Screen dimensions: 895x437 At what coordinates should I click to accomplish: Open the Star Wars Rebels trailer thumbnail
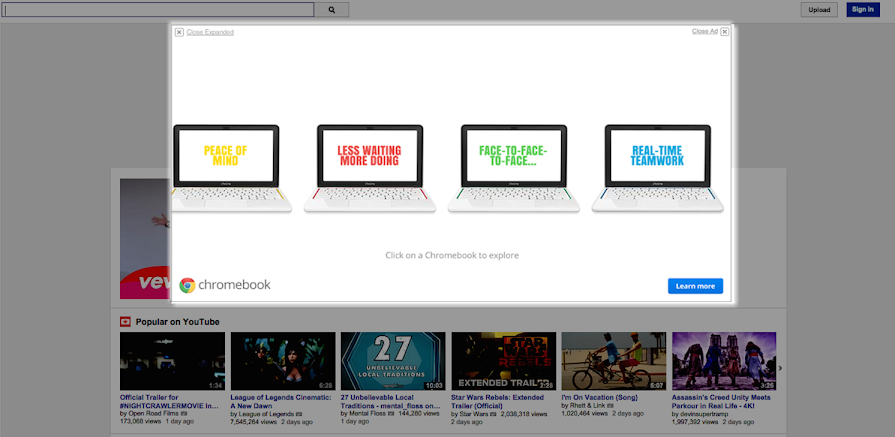pyautogui.click(x=504, y=361)
